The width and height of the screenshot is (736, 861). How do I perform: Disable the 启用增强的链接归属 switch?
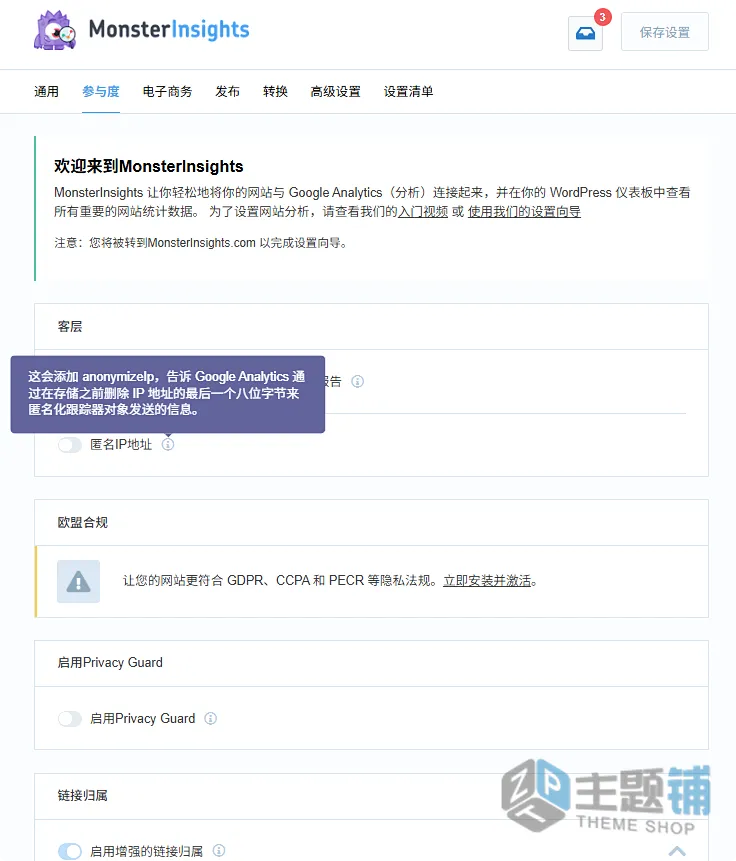(70, 851)
